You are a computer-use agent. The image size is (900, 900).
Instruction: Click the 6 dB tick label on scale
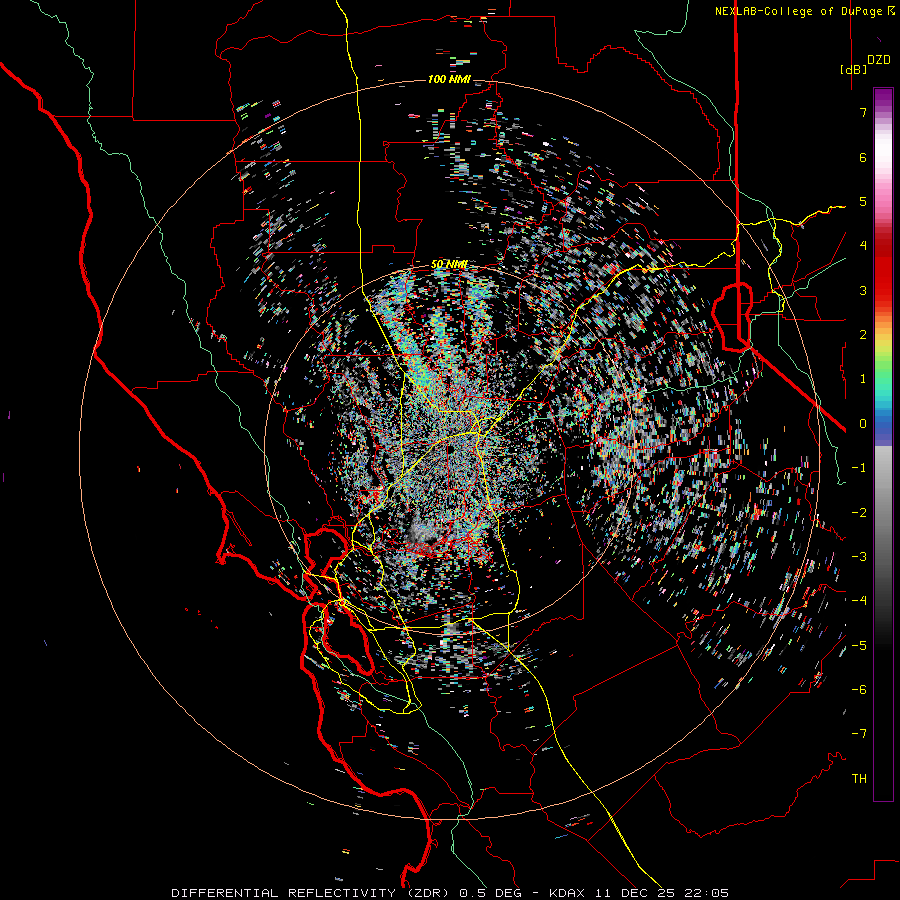coord(863,157)
